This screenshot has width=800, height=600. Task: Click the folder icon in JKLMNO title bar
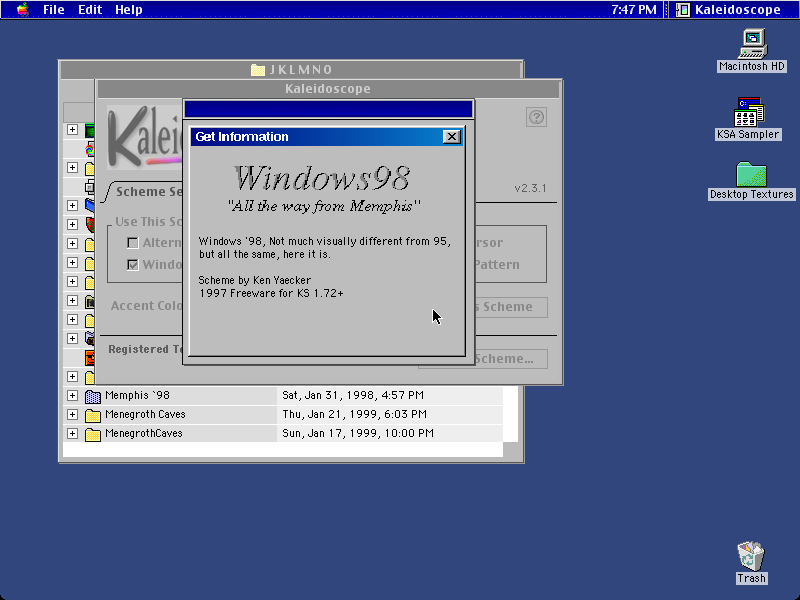(258, 69)
